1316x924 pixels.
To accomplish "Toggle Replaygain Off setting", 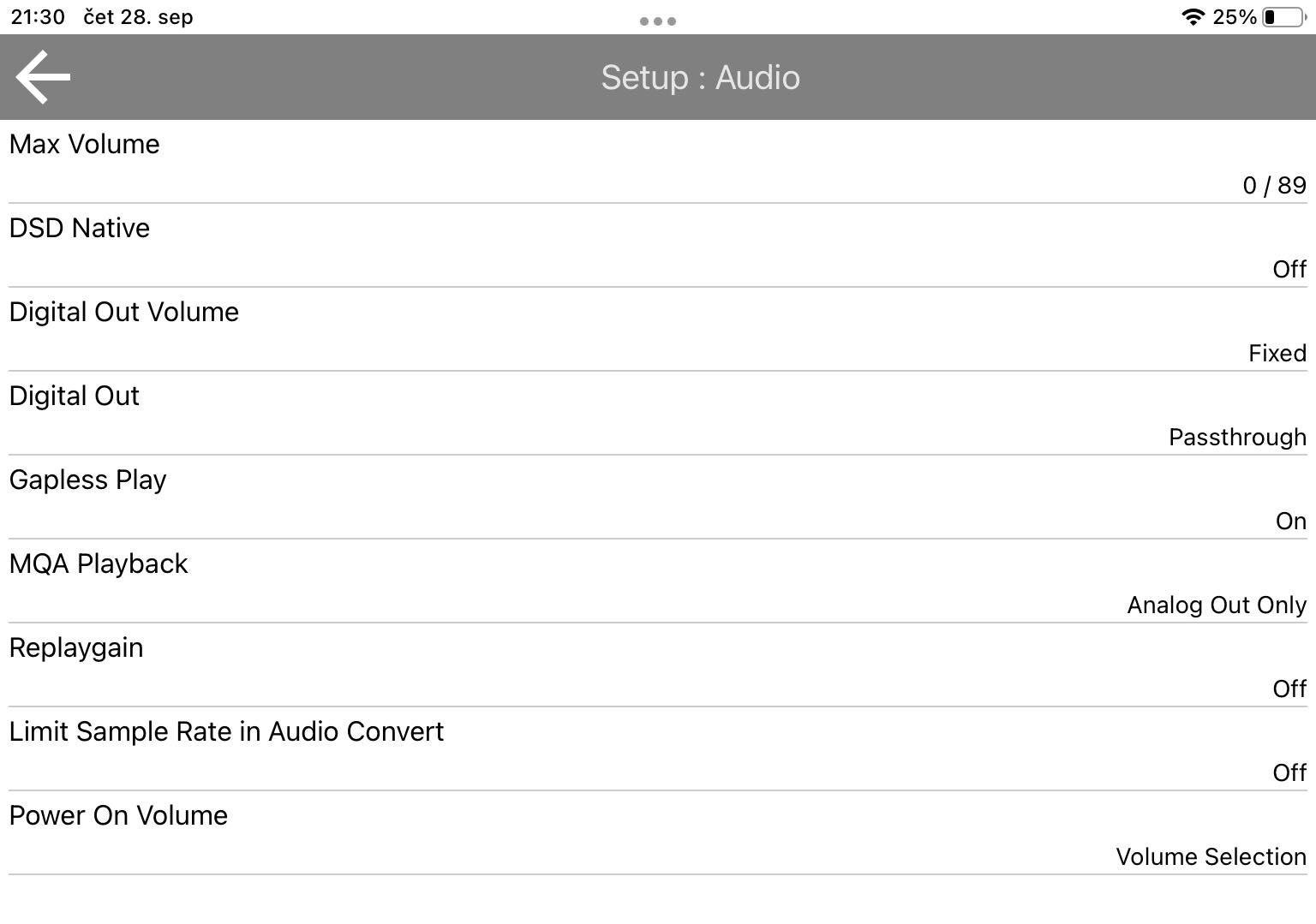I will tap(1289, 689).
